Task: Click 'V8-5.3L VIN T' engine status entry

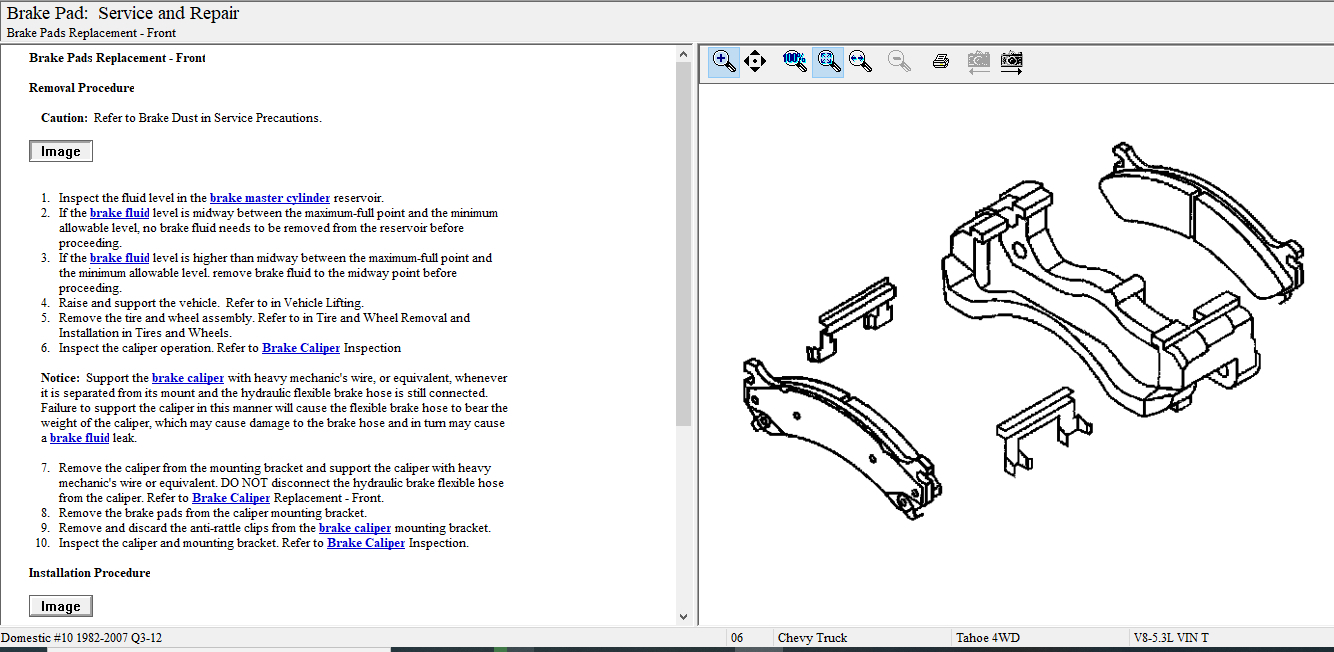Action: pyautogui.click(x=1171, y=638)
